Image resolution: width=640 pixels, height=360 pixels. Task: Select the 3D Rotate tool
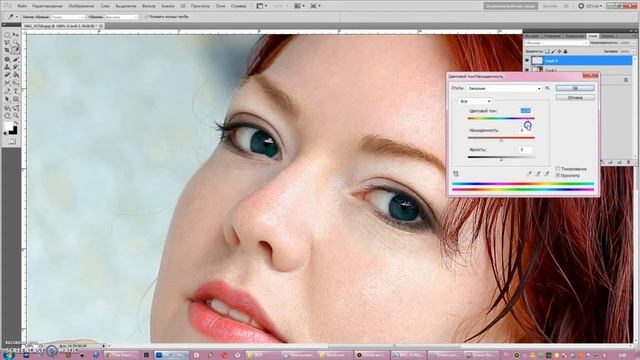pyautogui.click(x=7, y=109)
